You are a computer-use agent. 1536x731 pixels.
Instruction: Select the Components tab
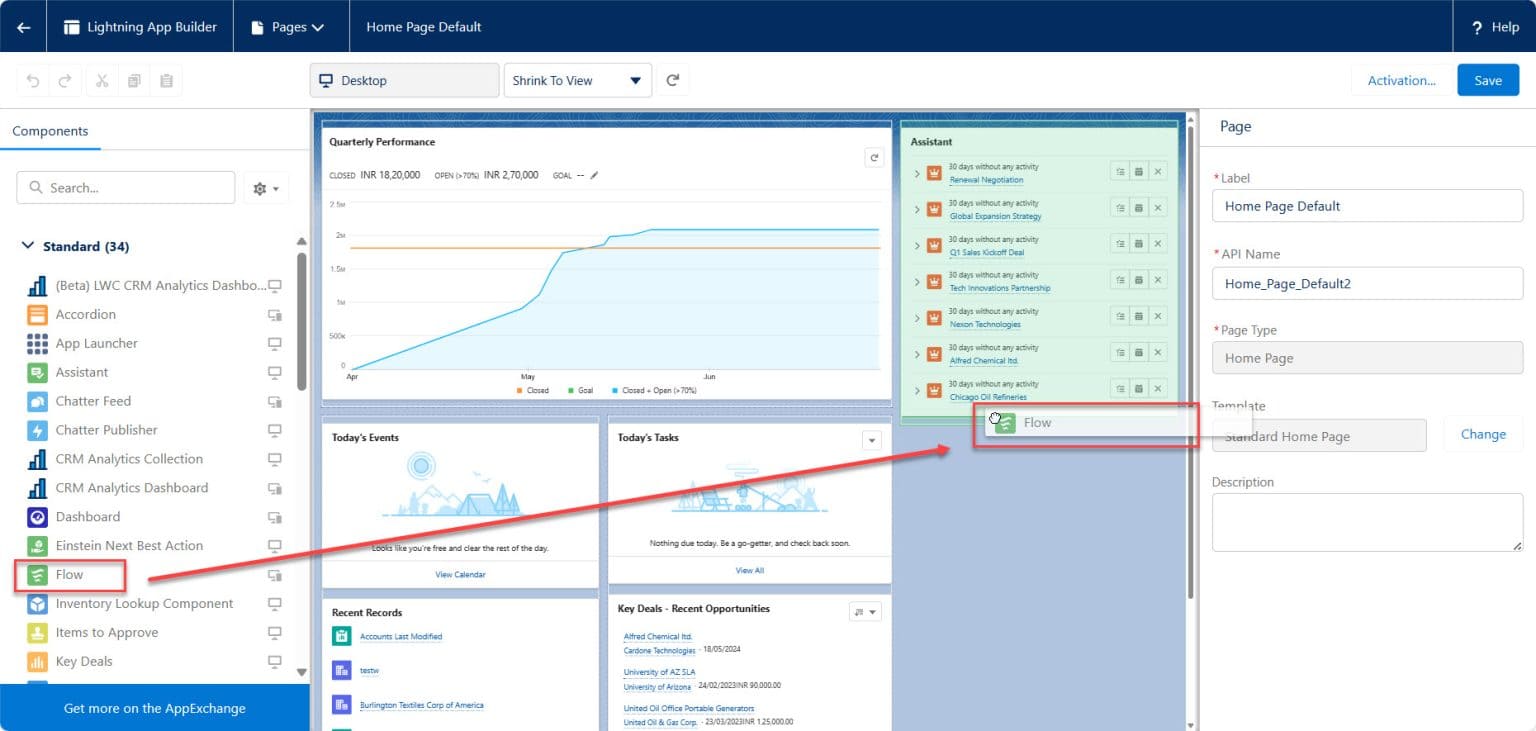click(50, 131)
